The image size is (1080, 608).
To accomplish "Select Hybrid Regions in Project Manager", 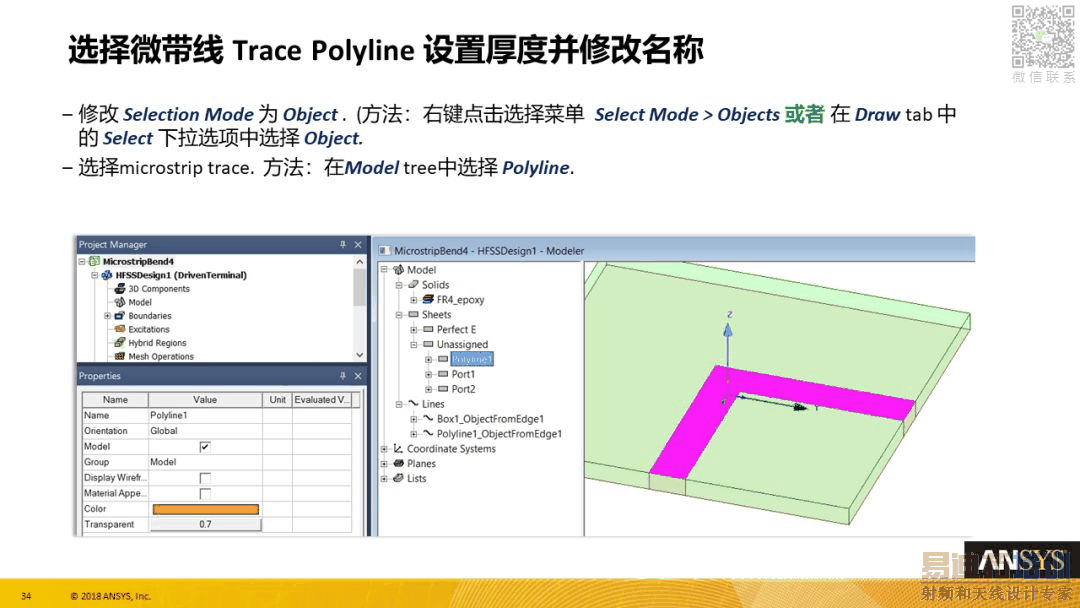I will point(157,343).
